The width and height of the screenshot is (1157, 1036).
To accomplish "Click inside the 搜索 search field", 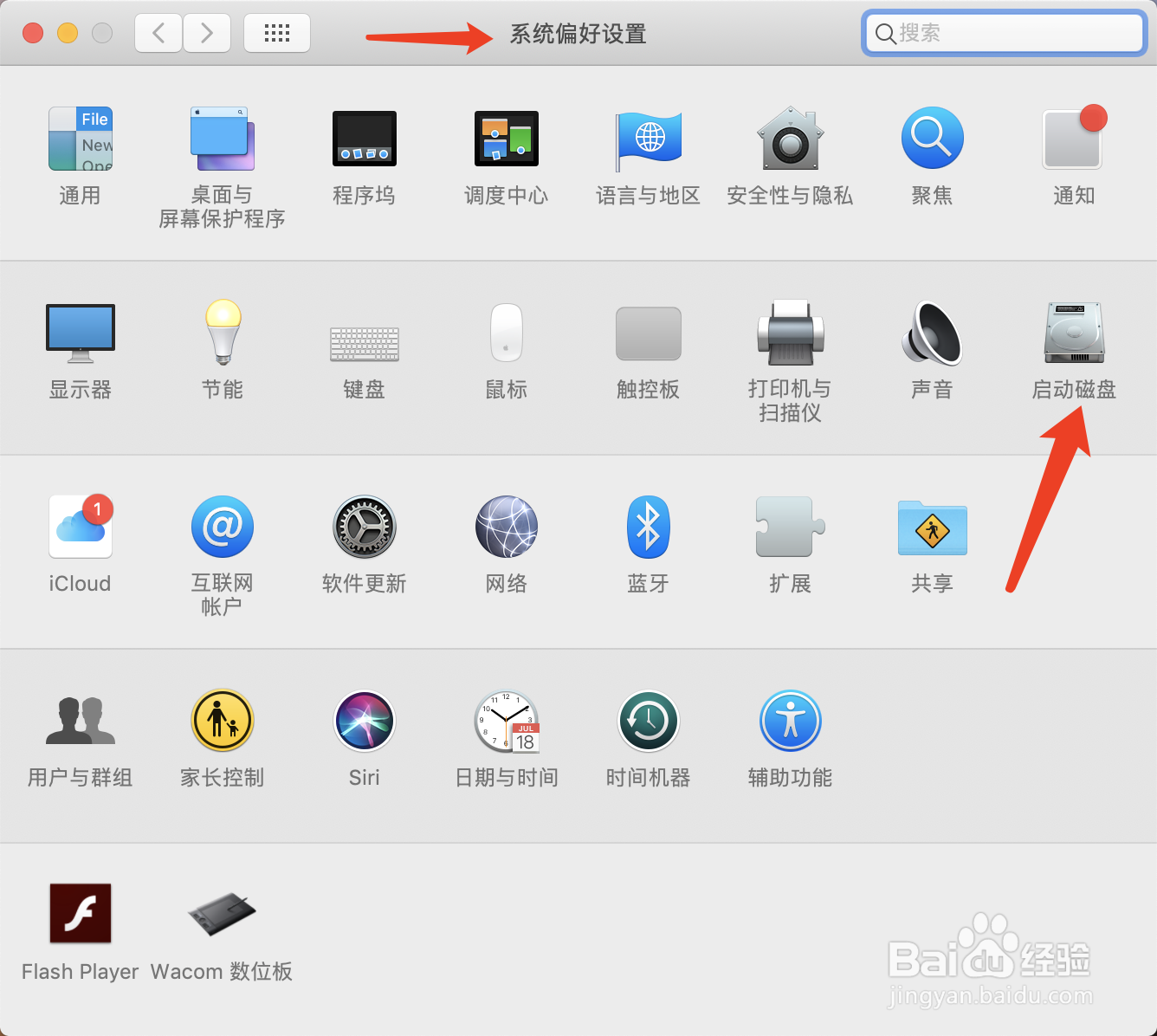I will coord(1003,33).
